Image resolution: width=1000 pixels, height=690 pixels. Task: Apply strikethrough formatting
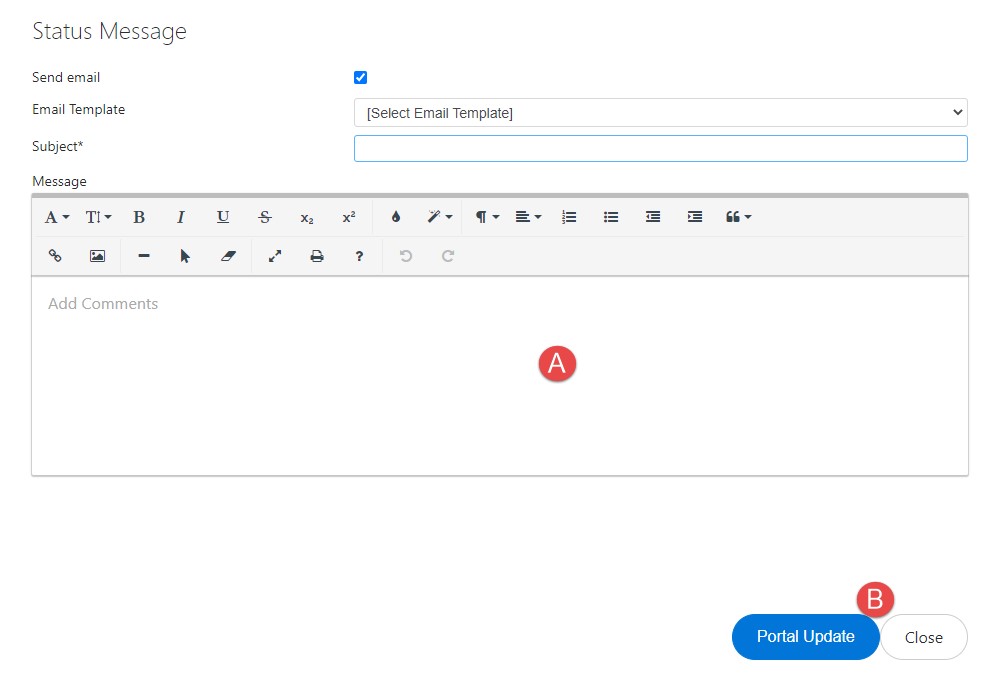point(265,217)
